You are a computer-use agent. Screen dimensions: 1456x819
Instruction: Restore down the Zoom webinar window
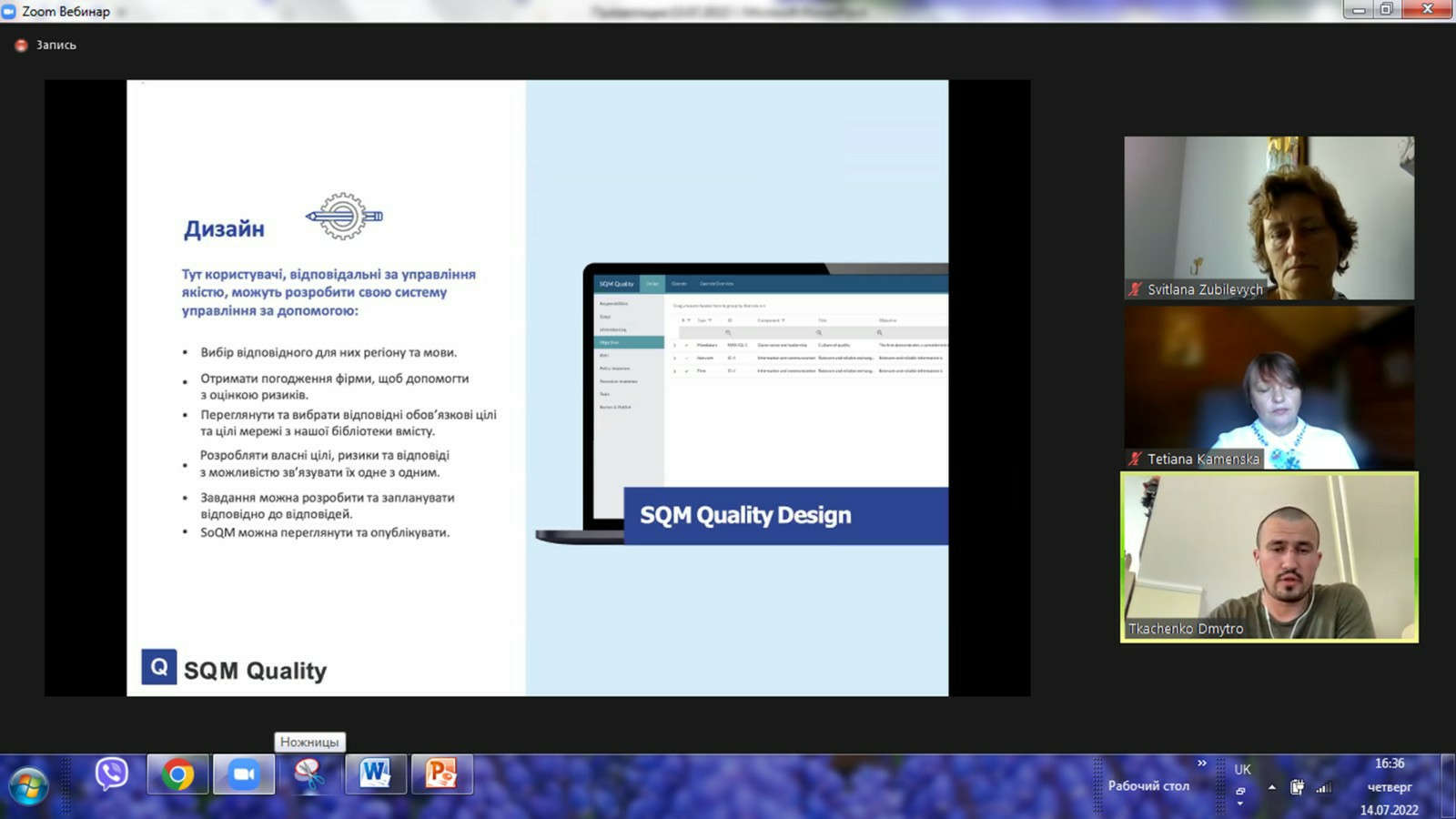click(1386, 10)
